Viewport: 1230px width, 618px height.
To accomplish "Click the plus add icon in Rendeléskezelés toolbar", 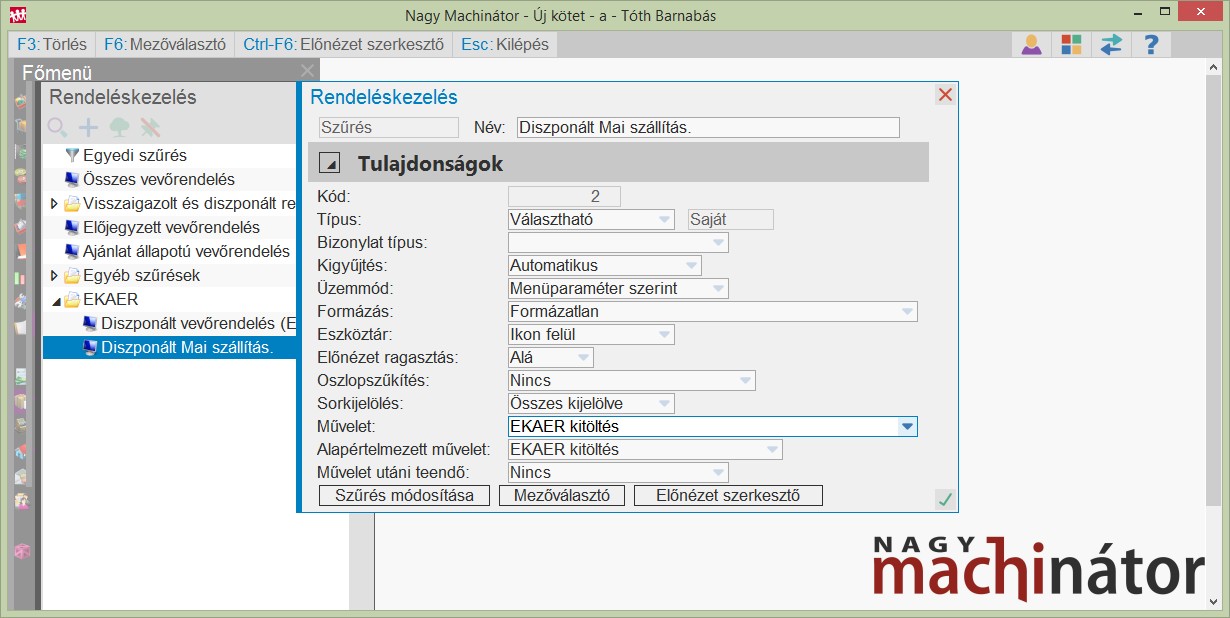I will [x=89, y=128].
